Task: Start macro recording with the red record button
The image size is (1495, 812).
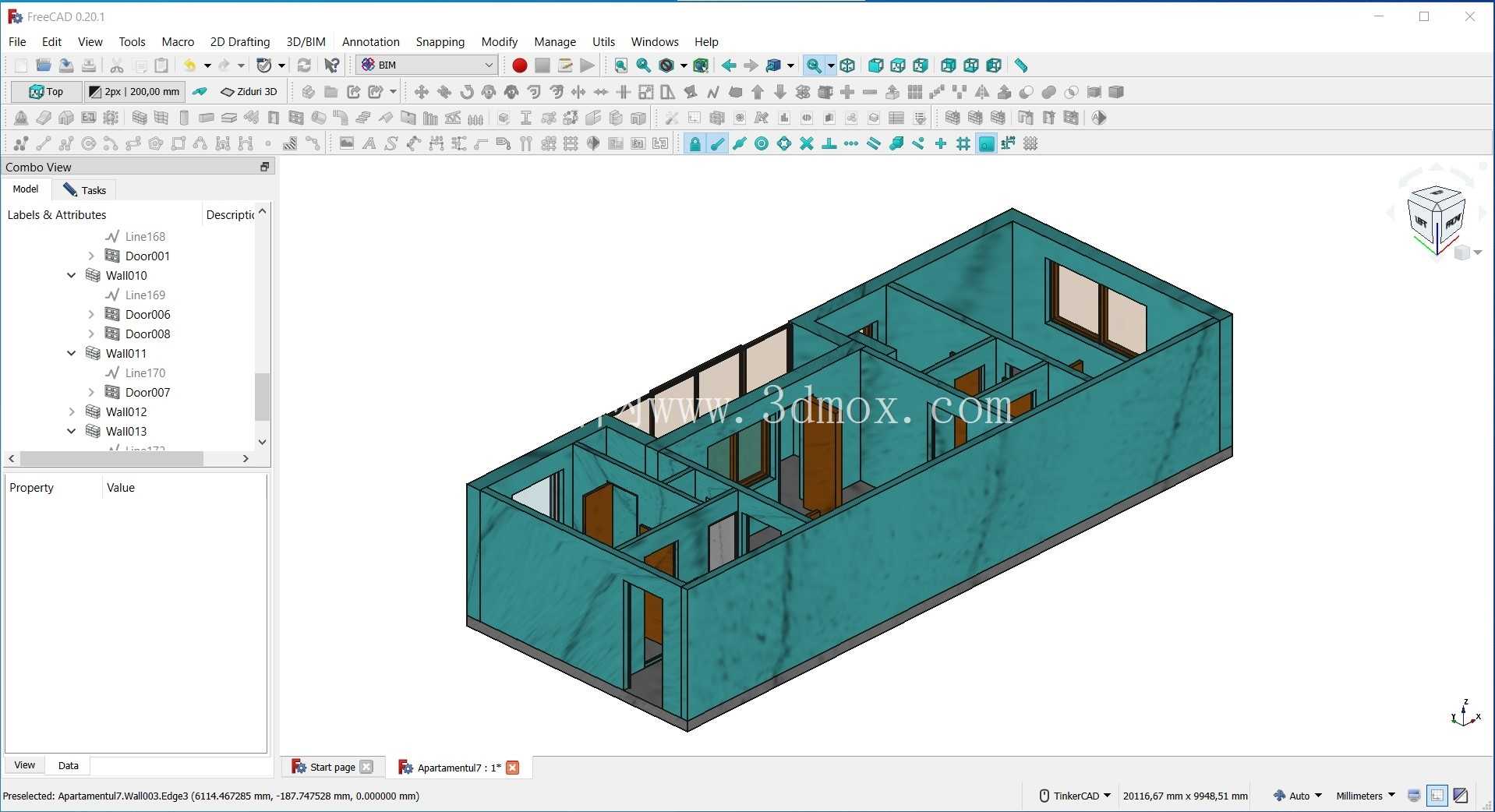Action: click(x=519, y=65)
